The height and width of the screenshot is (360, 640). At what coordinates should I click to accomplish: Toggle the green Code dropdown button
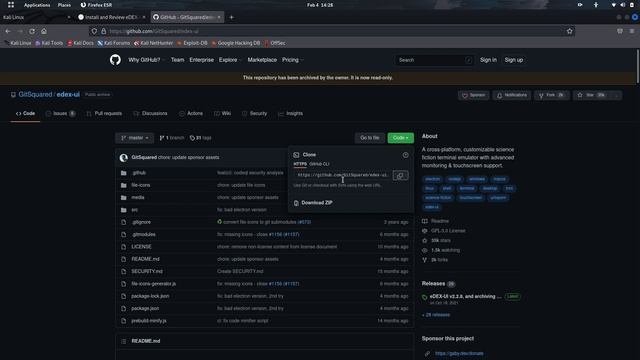coord(400,138)
